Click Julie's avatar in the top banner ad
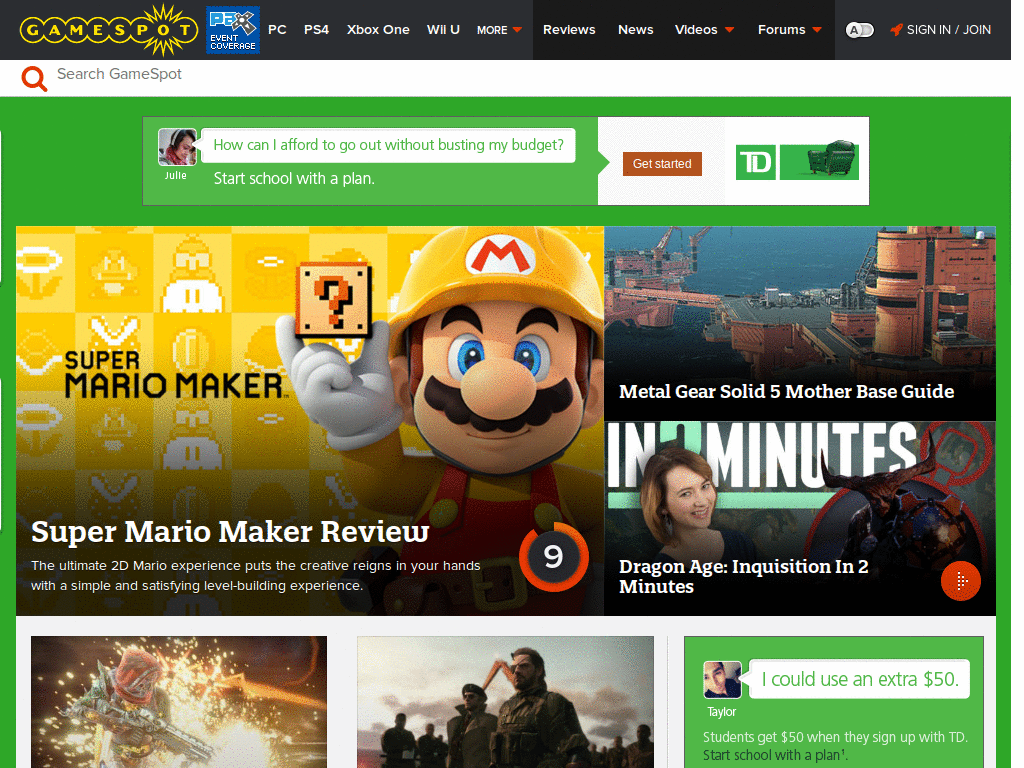1024x768 pixels. (177, 146)
